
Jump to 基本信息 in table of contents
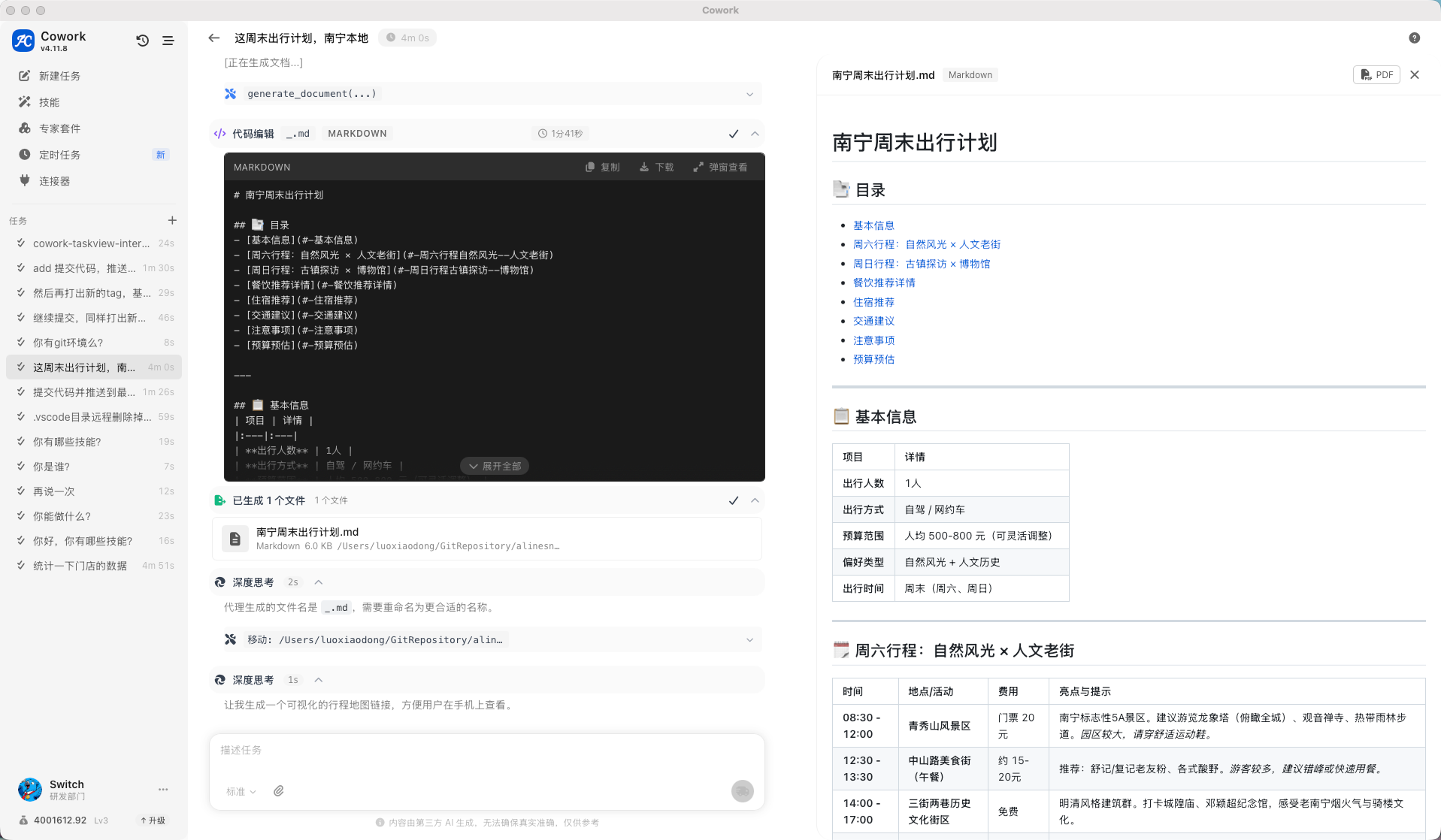click(873, 225)
